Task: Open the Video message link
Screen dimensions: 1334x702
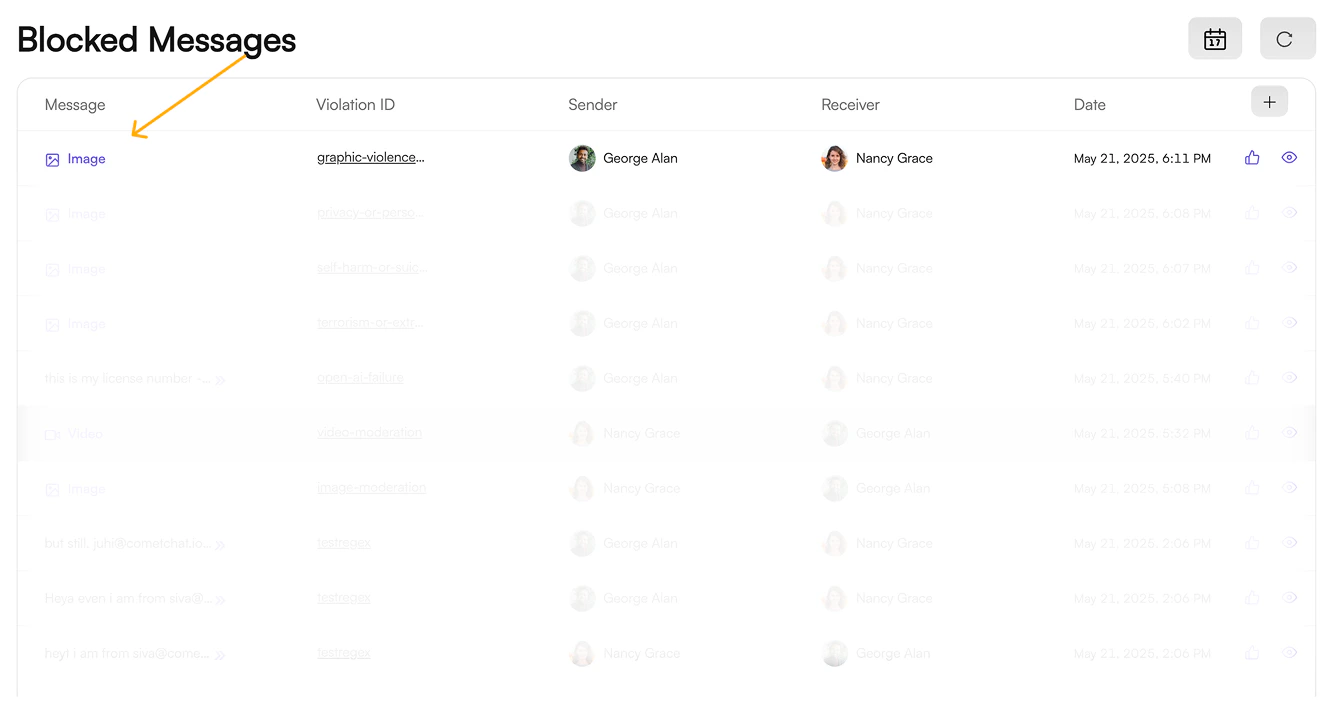Action: (x=85, y=434)
